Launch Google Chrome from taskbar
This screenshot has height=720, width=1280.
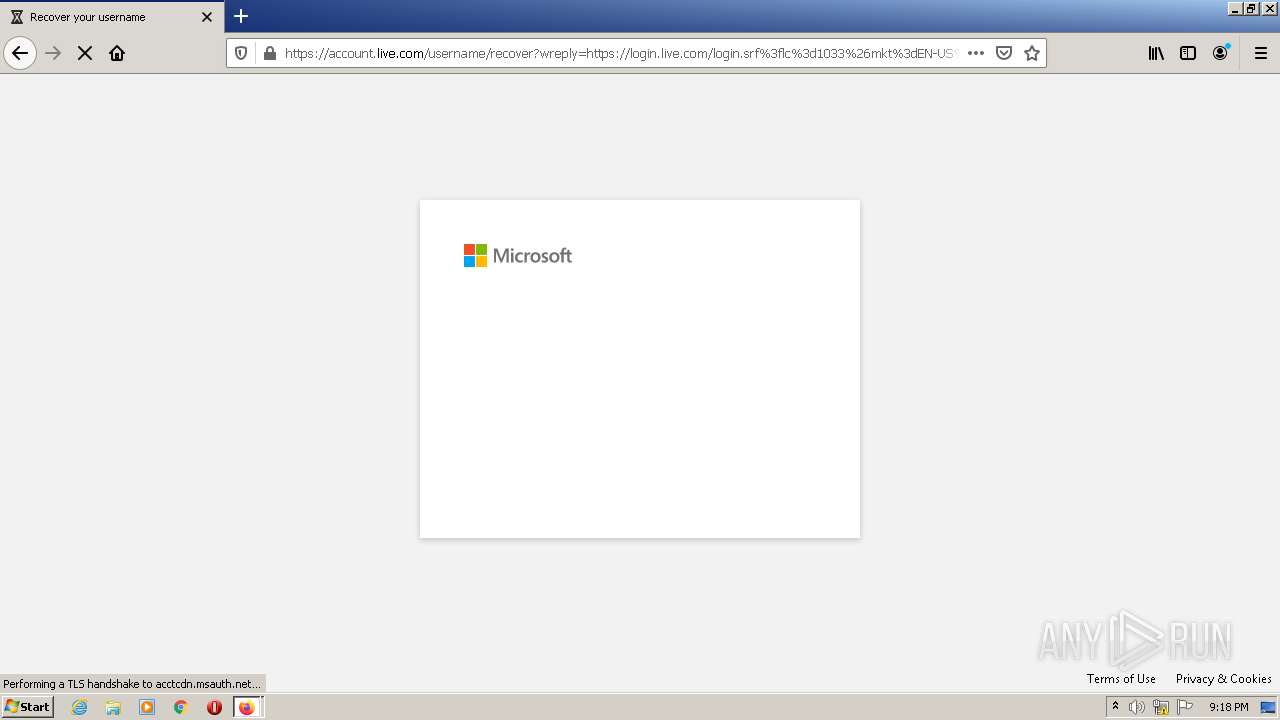point(181,707)
